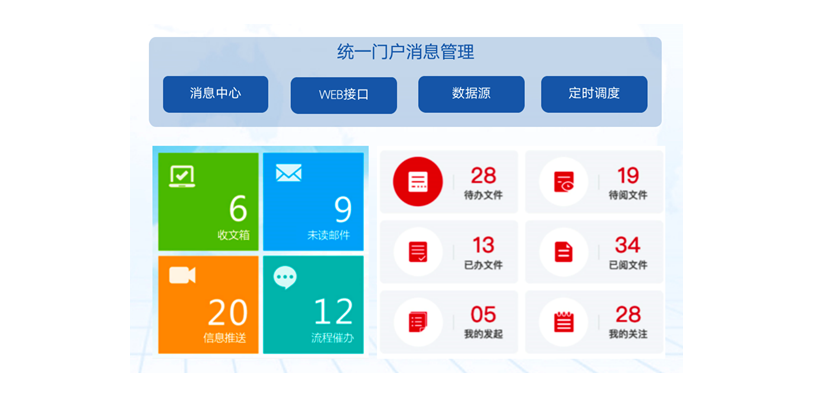This screenshot has width=814, height=398.
Task: Click the laptop checkmark icon in 收文箱 tile
Action: coord(182,176)
